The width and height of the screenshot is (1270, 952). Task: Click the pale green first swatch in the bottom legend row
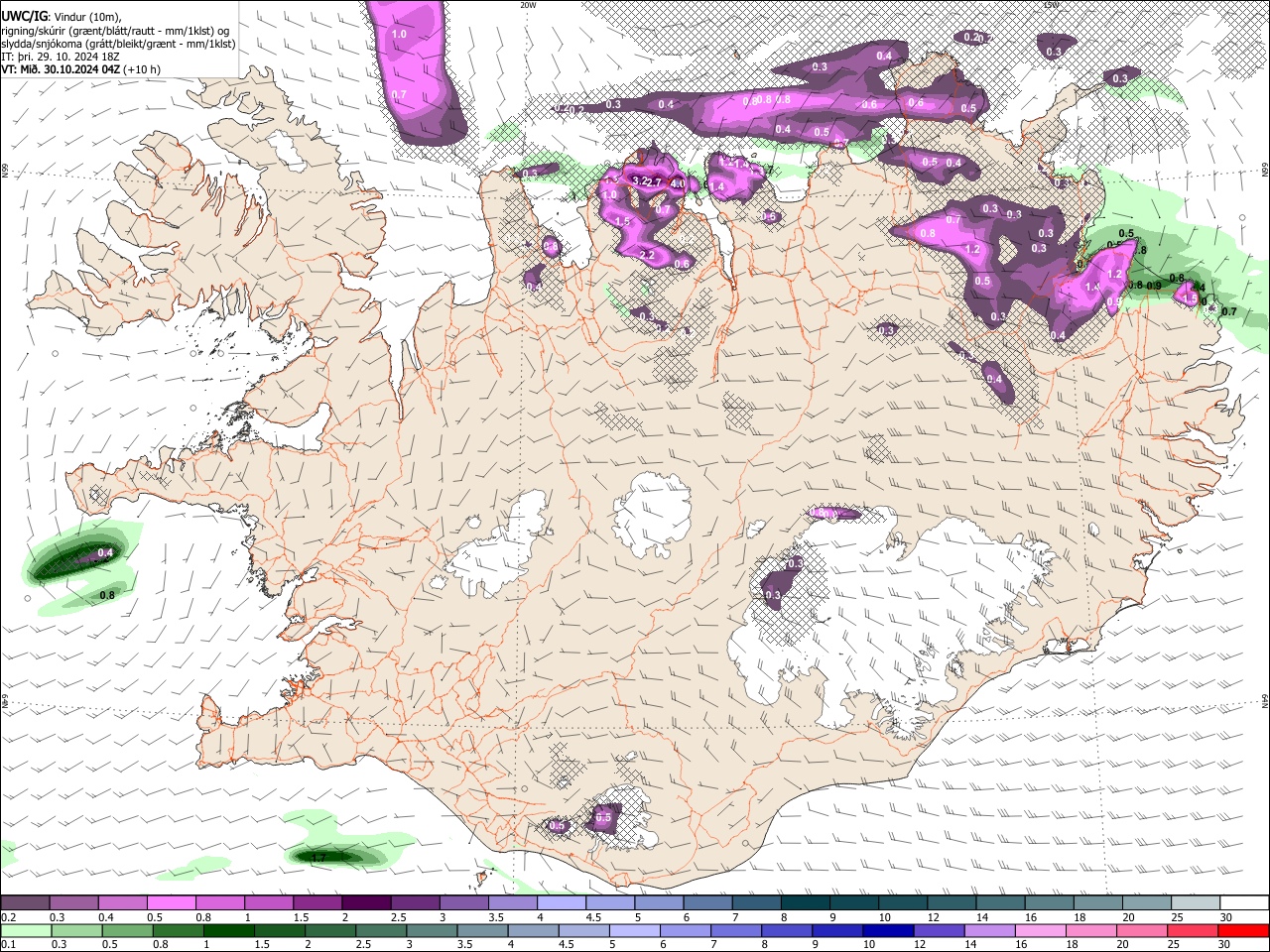(25, 931)
